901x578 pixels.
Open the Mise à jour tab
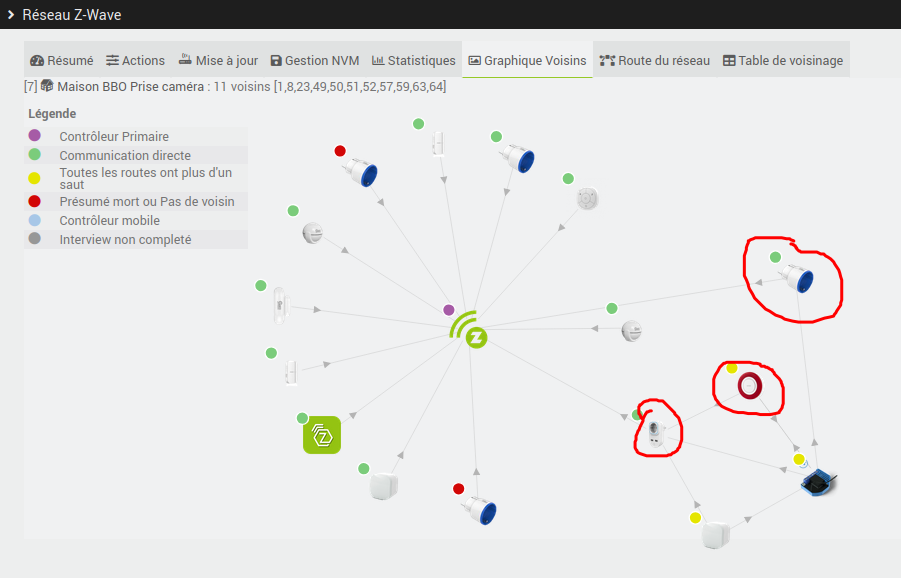pyautogui.click(x=218, y=60)
